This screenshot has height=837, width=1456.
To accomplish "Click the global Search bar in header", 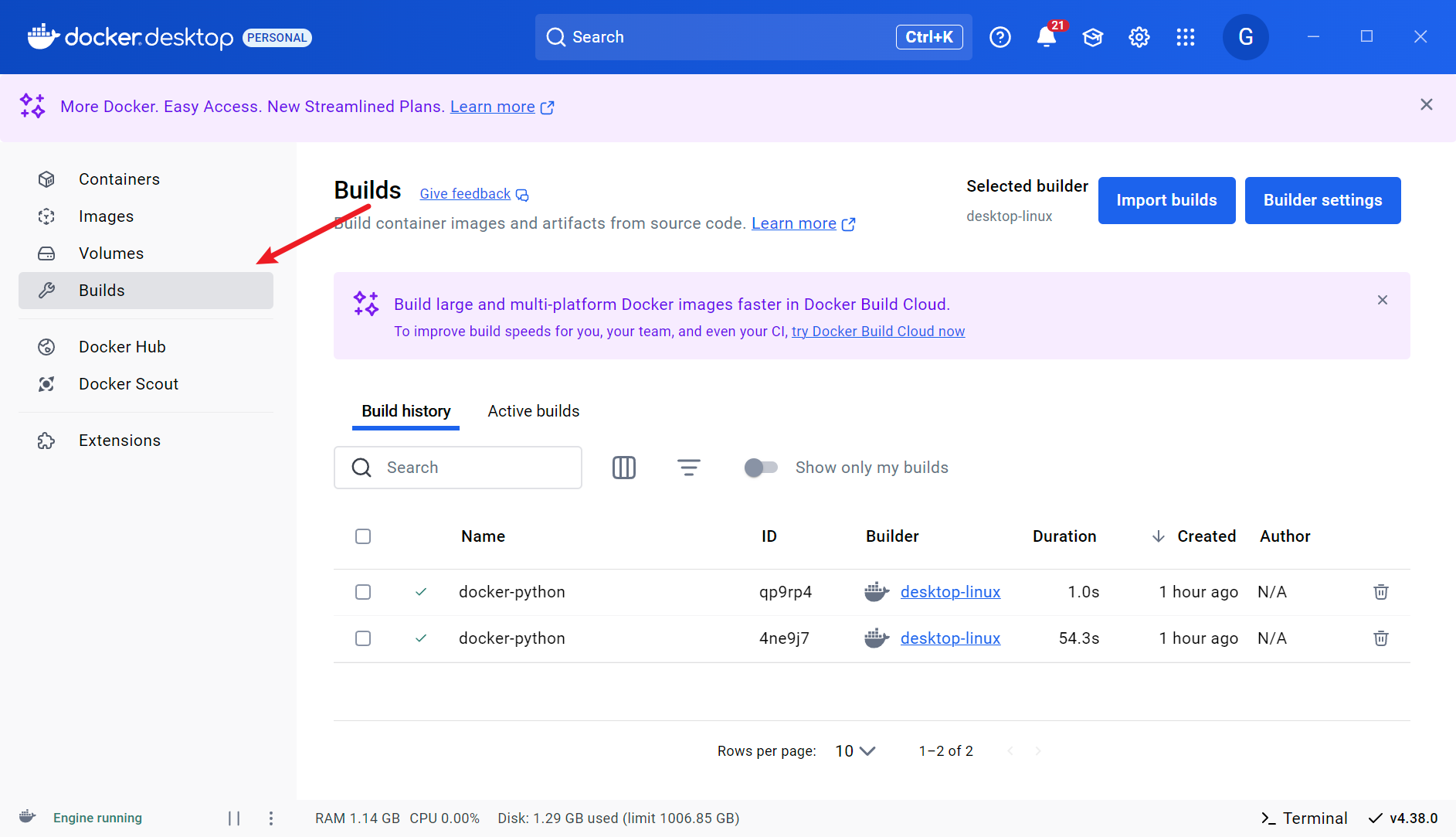I will 753,37.
